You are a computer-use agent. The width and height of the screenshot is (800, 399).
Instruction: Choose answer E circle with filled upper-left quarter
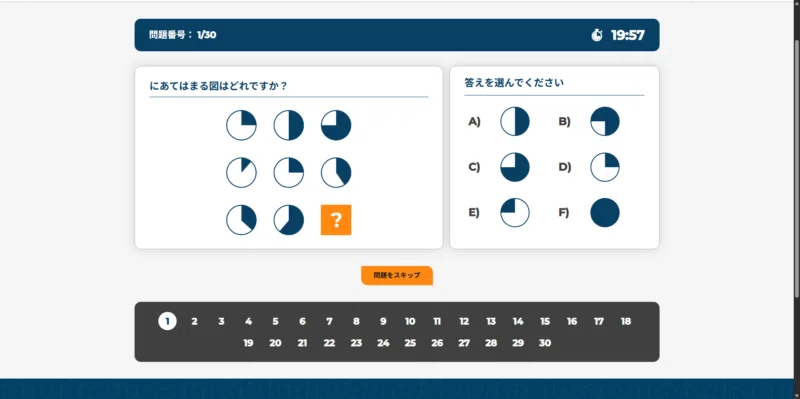(x=515, y=213)
